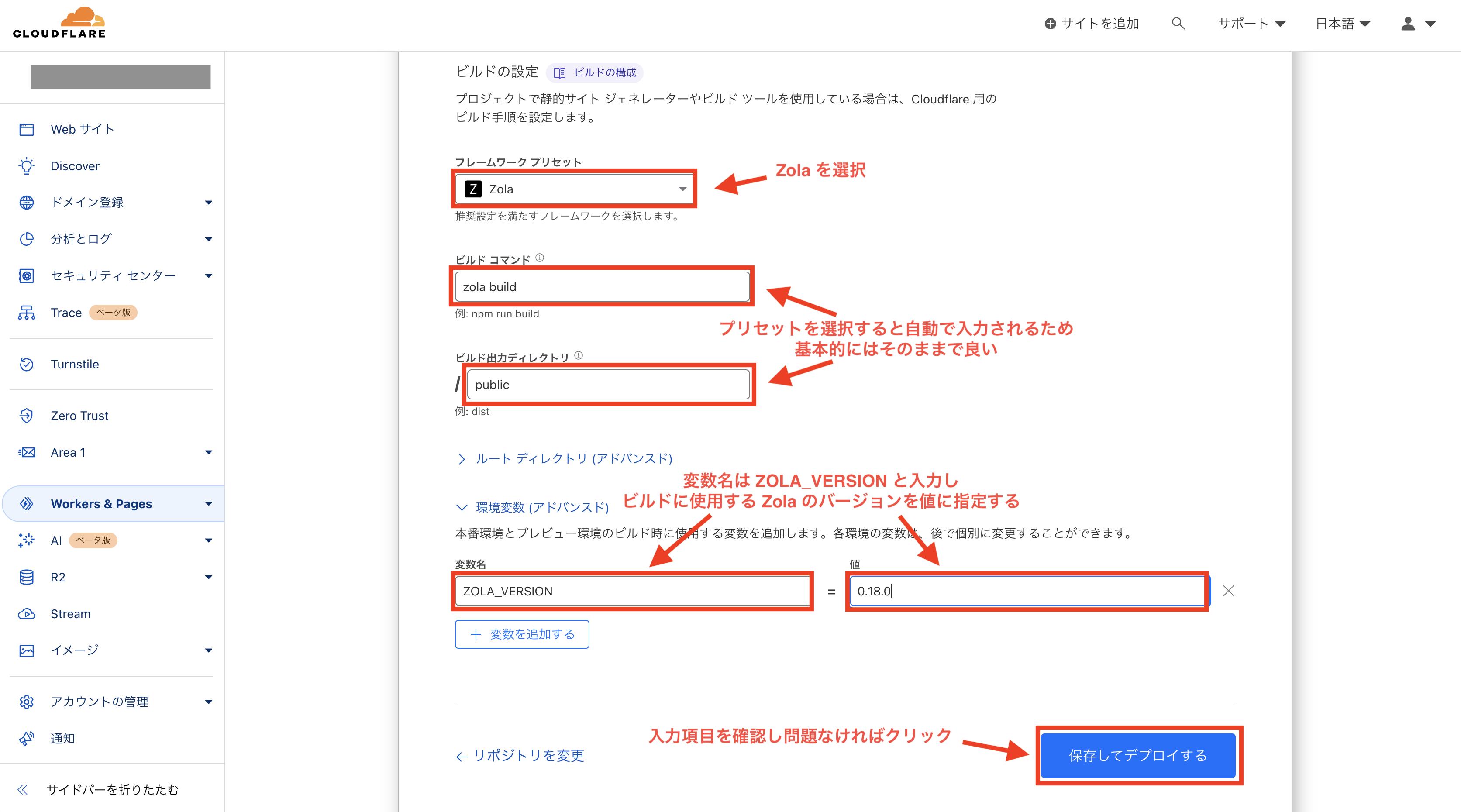
Task: Open the 日本語 language dropdown
Action: pos(1343,23)
